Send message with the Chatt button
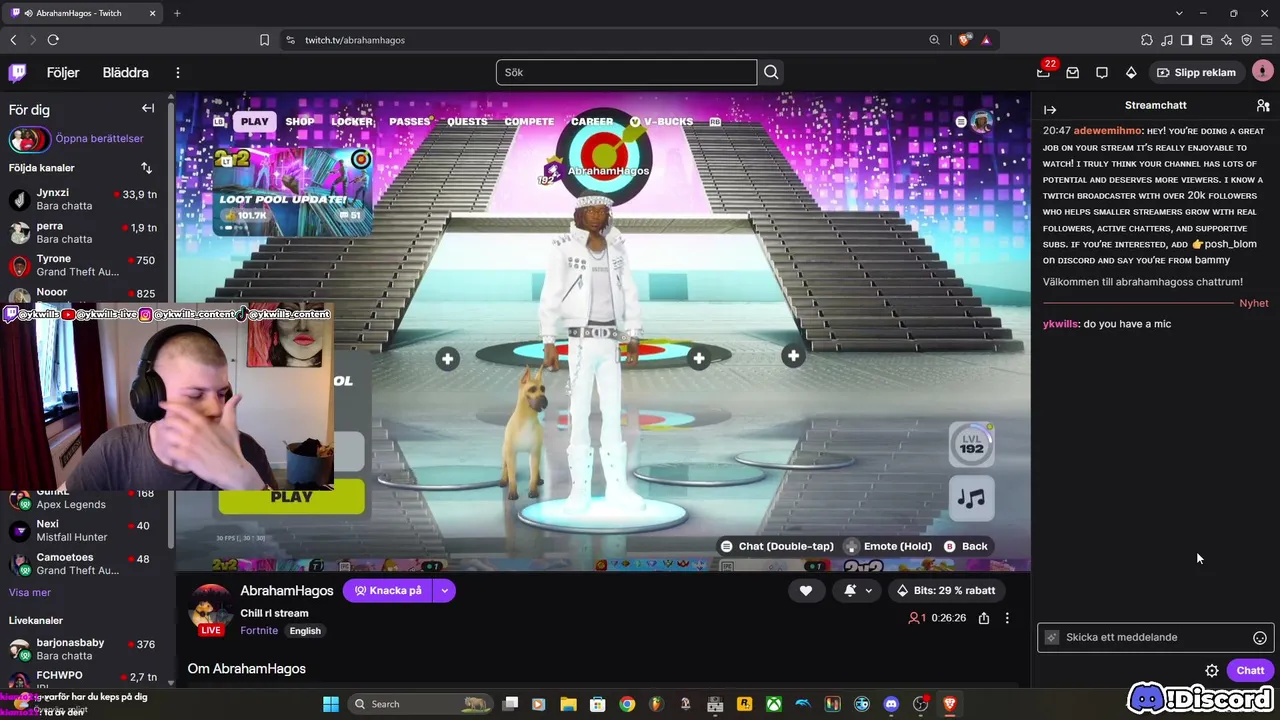This screenshot has height=720, width=1280. [1250, 671]
